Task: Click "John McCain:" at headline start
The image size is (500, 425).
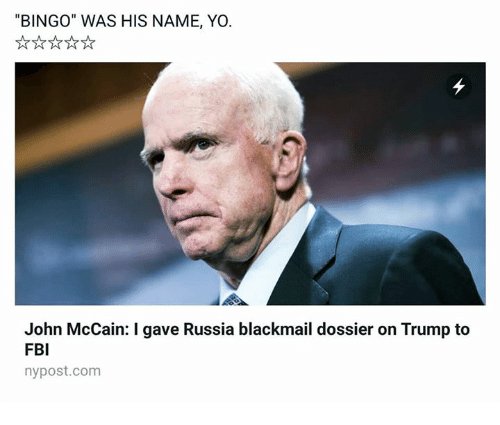Action: (x=76, y=329)
